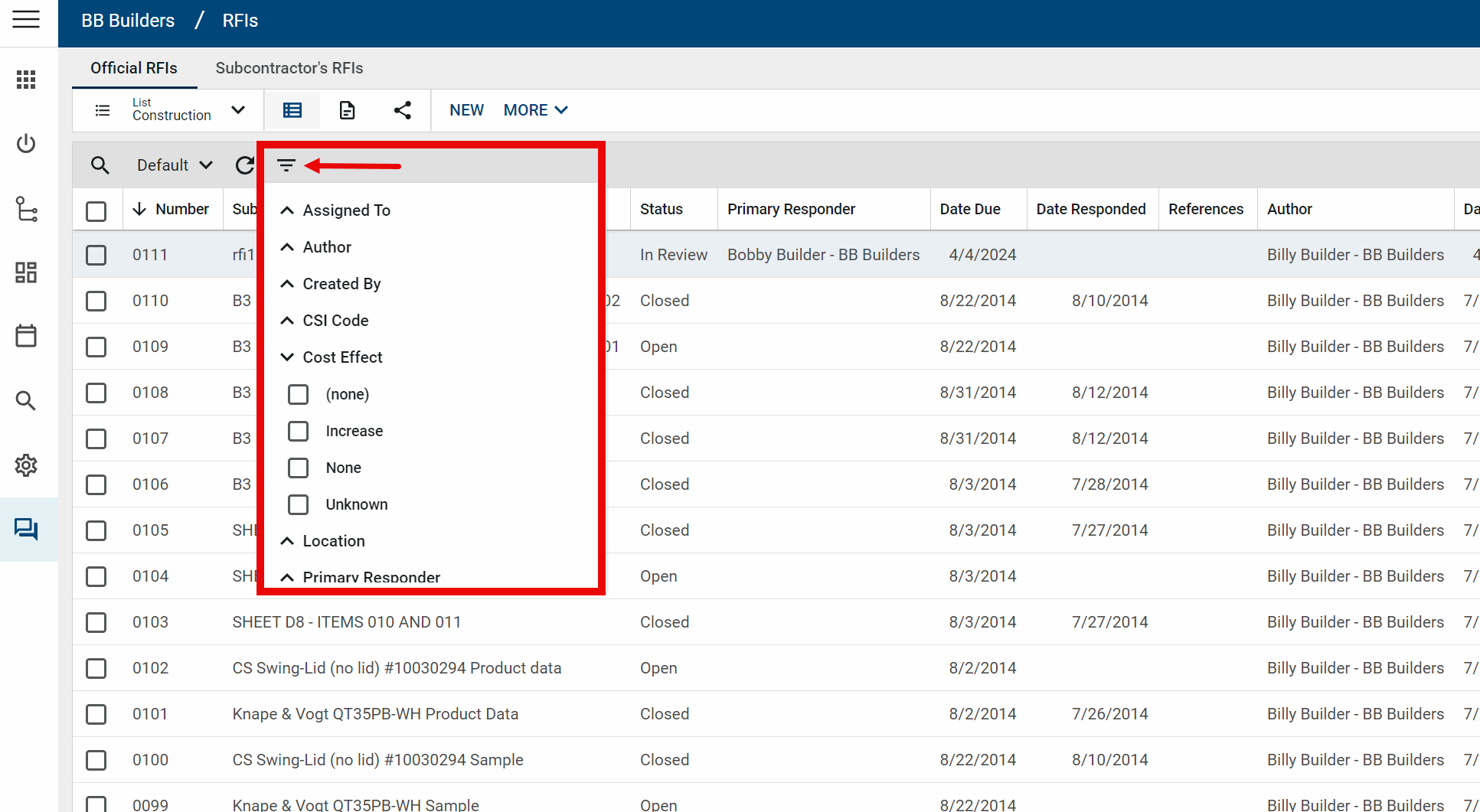Open the settings gear in the sidebar
The image size is (1480, 812).
[x=26, y=465]
